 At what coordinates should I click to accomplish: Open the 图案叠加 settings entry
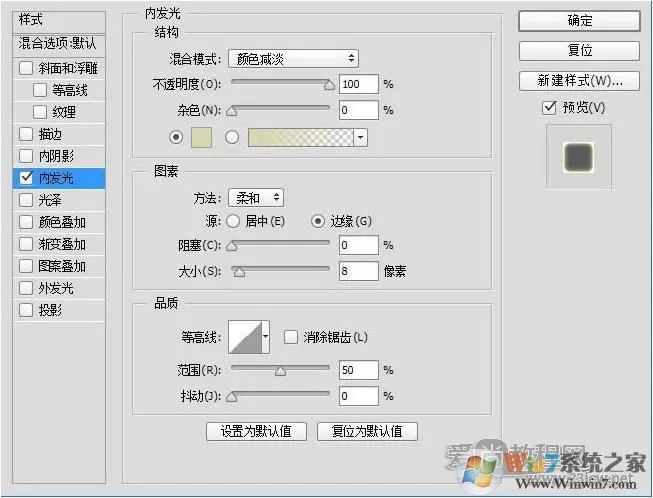[x=62, y=266]
